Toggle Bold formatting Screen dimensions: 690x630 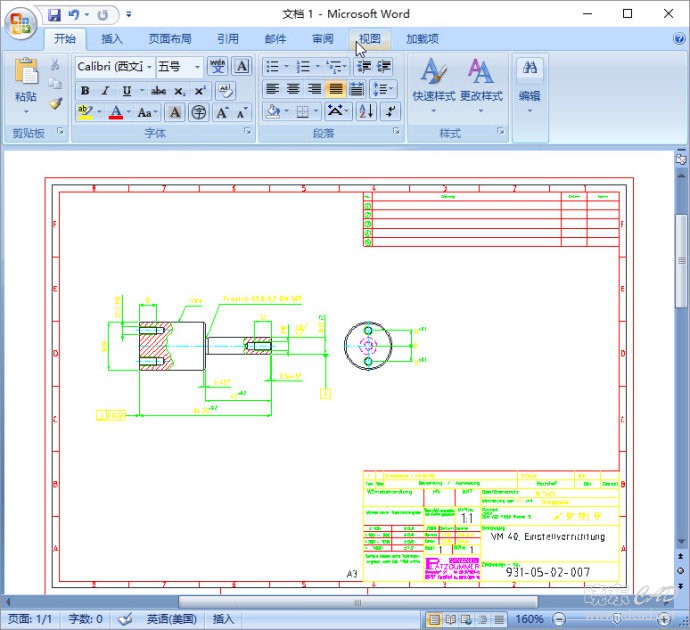pyautogui.click(x=84, y=90)
